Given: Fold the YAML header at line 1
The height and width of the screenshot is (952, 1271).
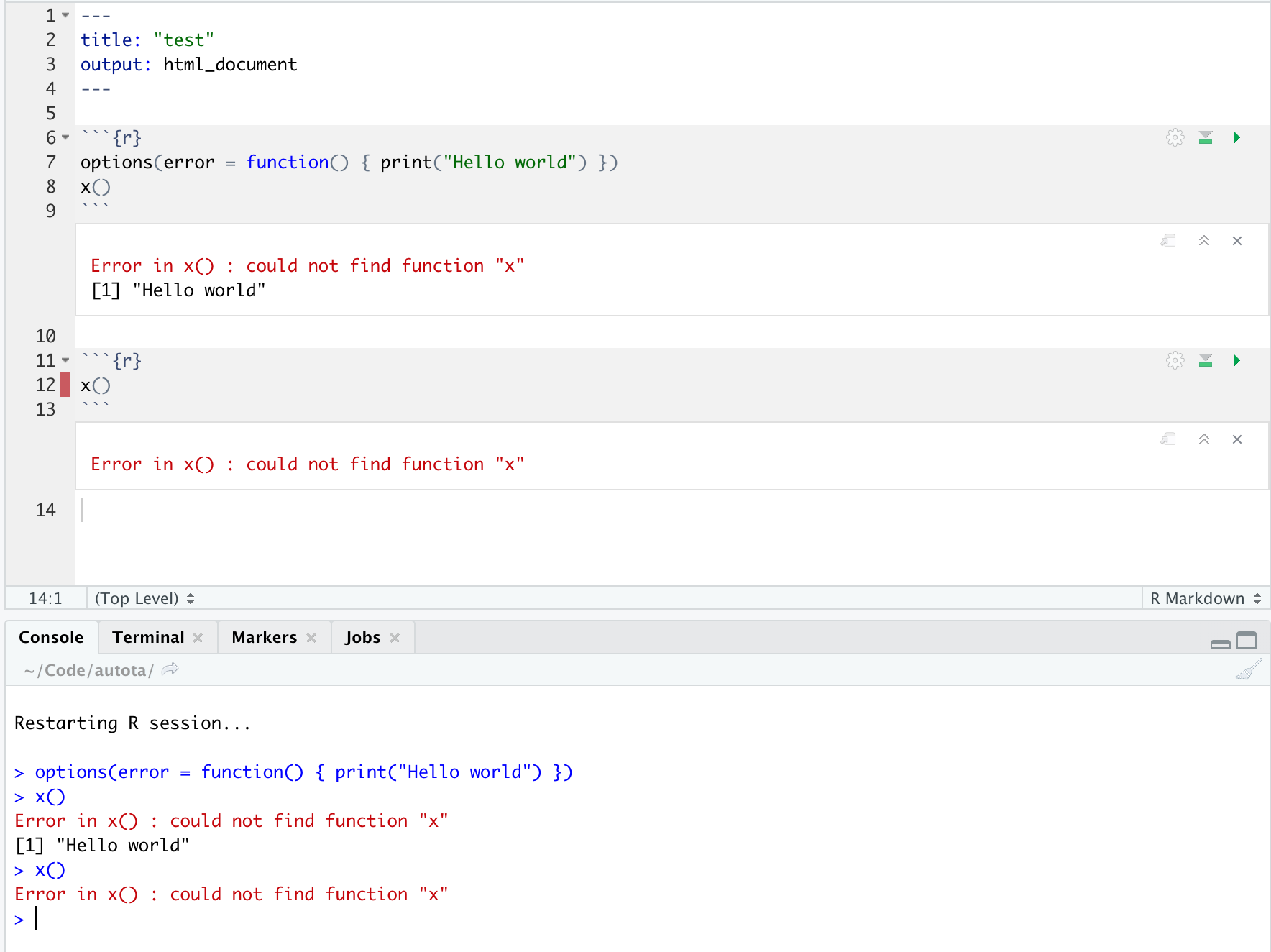Looking at the screenshot, I should pyautogui.click(x=65, y=15).
